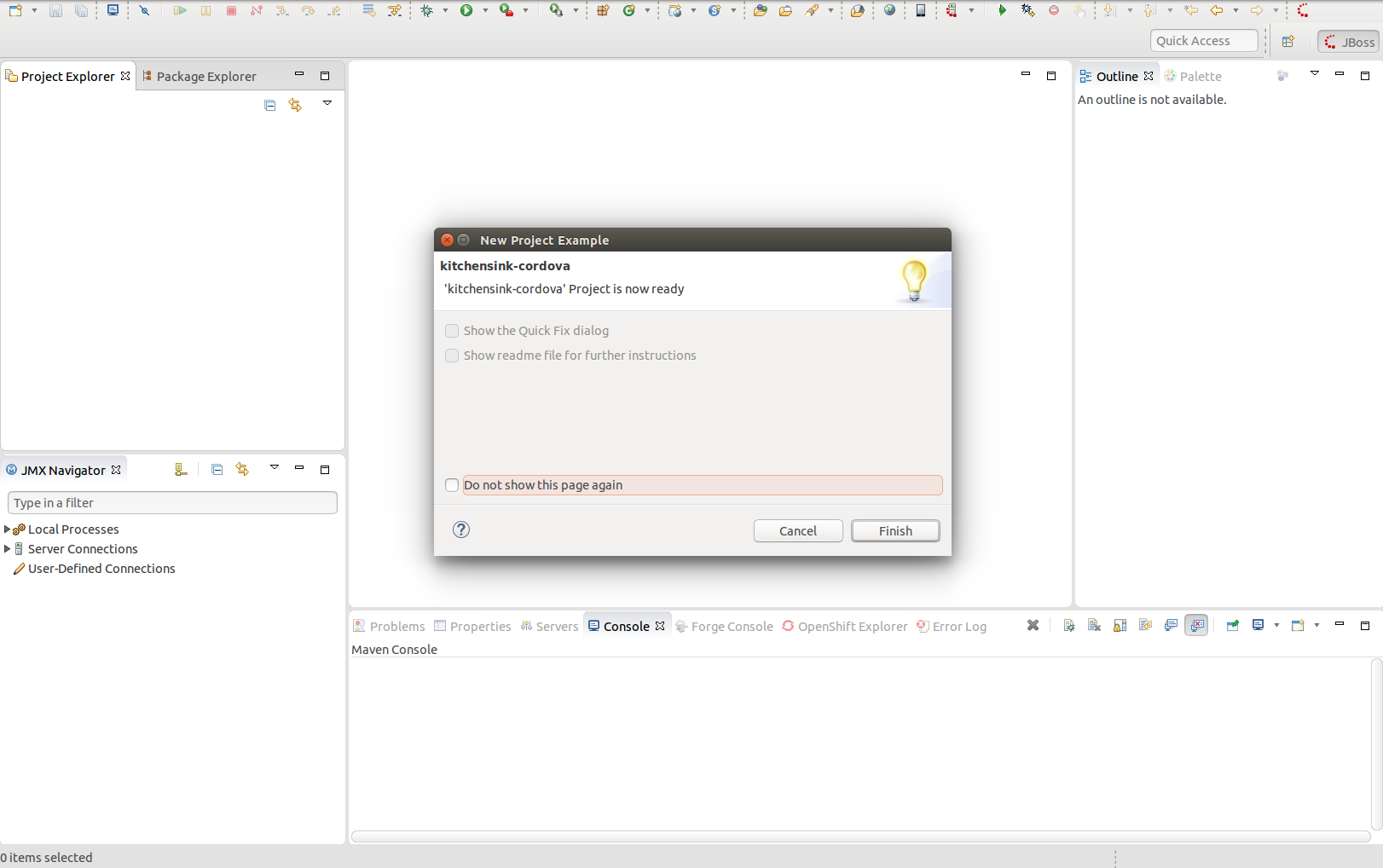
Task: Click the Last Edit Location icon
Action: tap(1191, 11)
